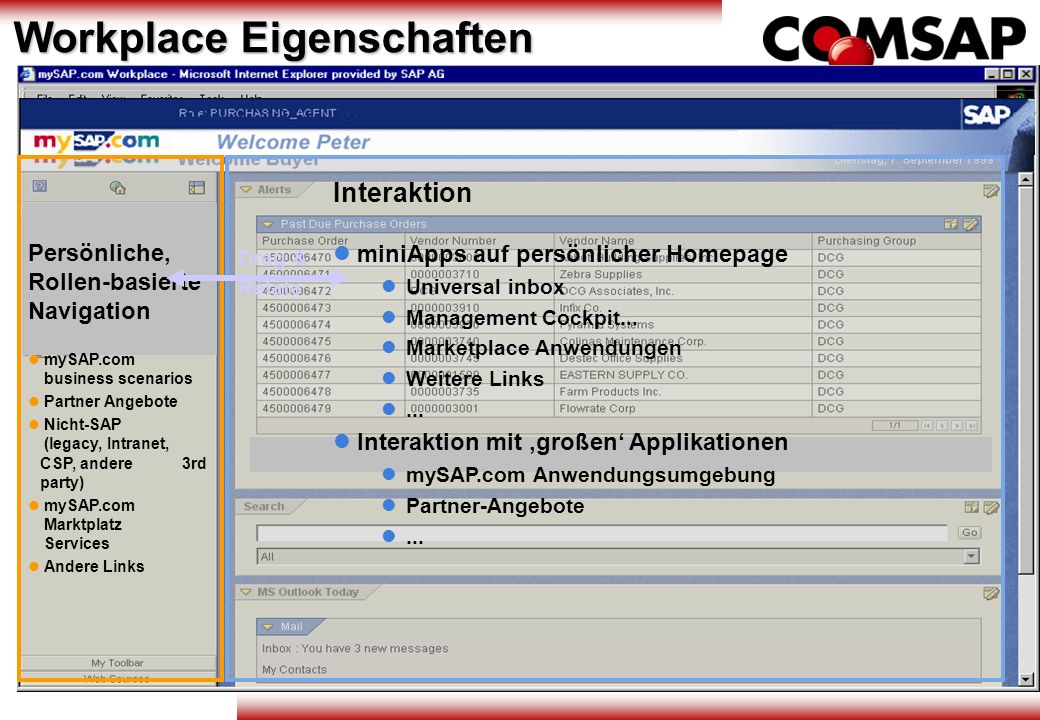Screen dimensions: 1040x720
Task: Click vendor name EASTERN SUPPLY CO.
Action: click(623, 375)
